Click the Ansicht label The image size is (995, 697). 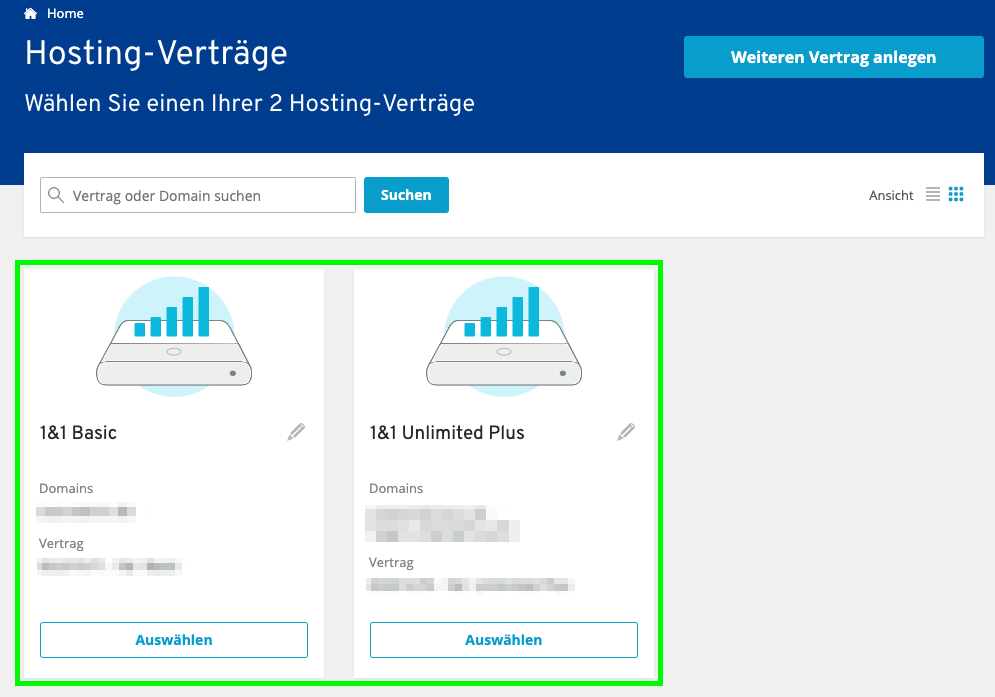[x=891, y=196]
